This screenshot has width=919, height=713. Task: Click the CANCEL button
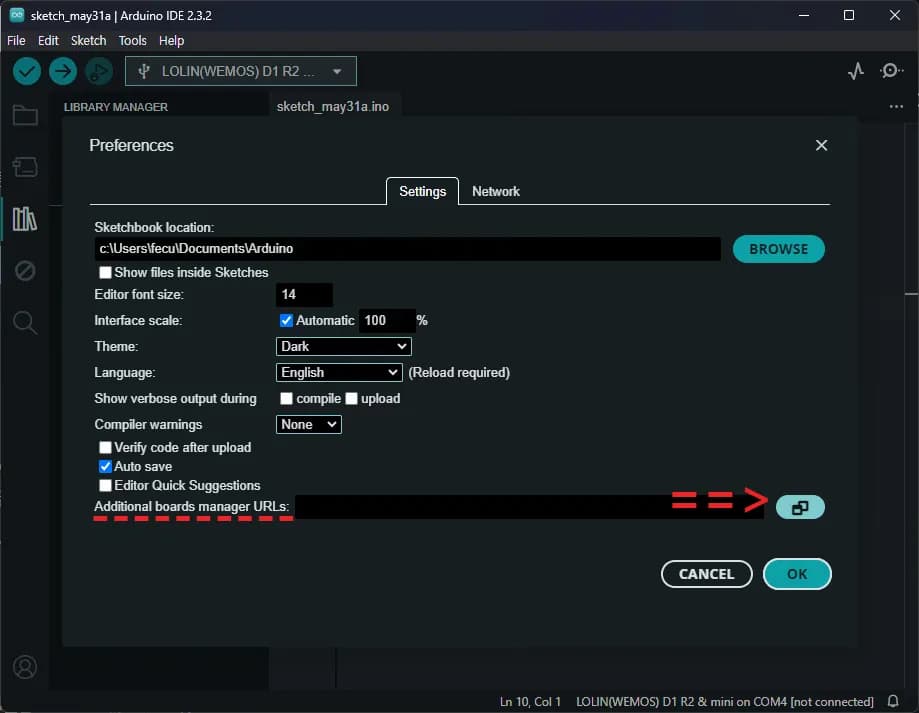click(x=706, y=574)
